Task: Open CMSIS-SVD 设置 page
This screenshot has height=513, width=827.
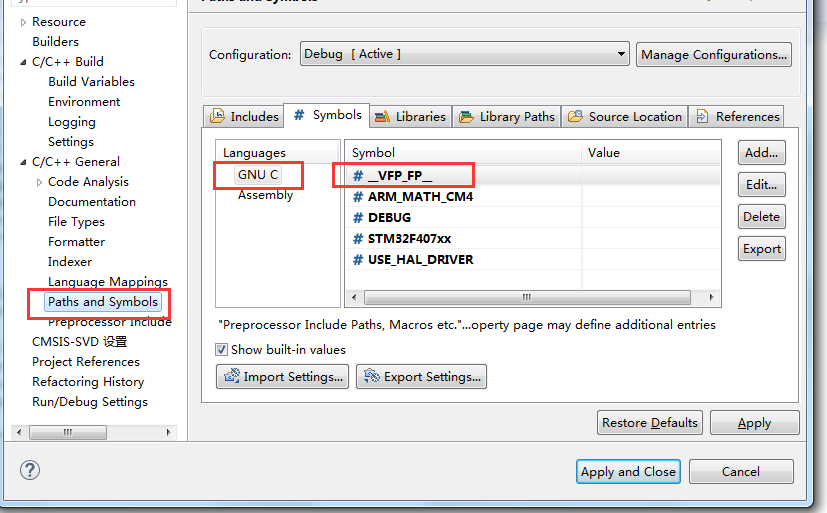Action: (x=80, y=342)
